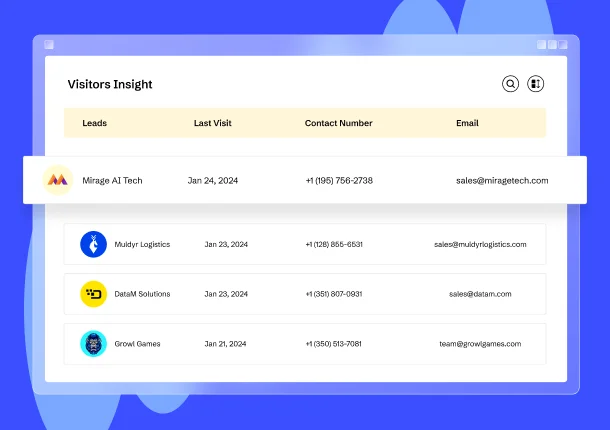Click the Jan 24, 2024 visit date
The height and width of the screenshot is (430, 610).
click(213, 181)
